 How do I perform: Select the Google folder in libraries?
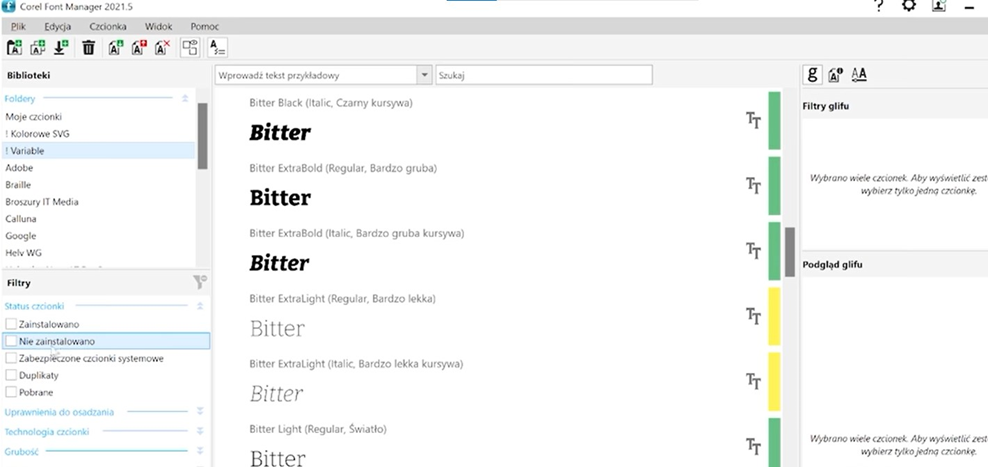[x=21, y=236]
